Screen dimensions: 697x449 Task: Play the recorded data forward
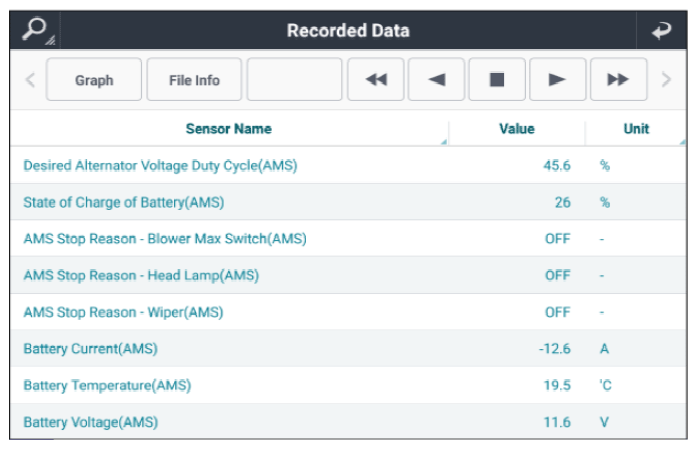pyautogui.click(x=557, y=80)
